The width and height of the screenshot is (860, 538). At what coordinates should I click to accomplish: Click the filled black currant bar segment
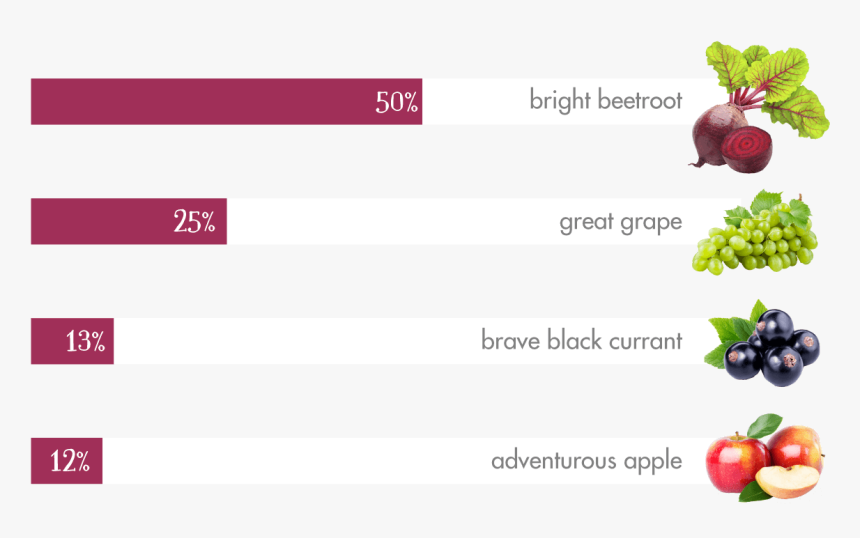[47, 342]
